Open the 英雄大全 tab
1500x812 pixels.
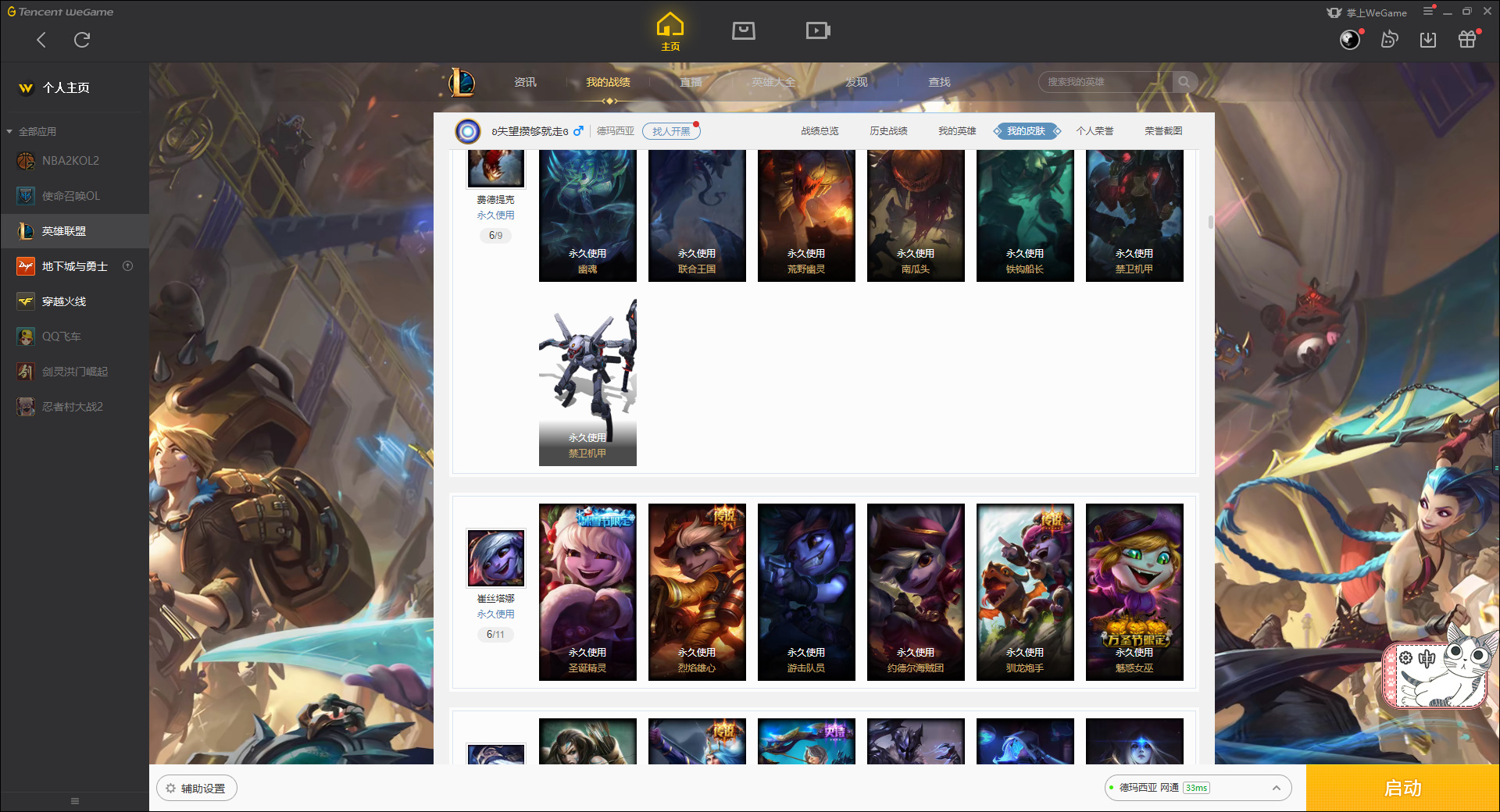773,82
